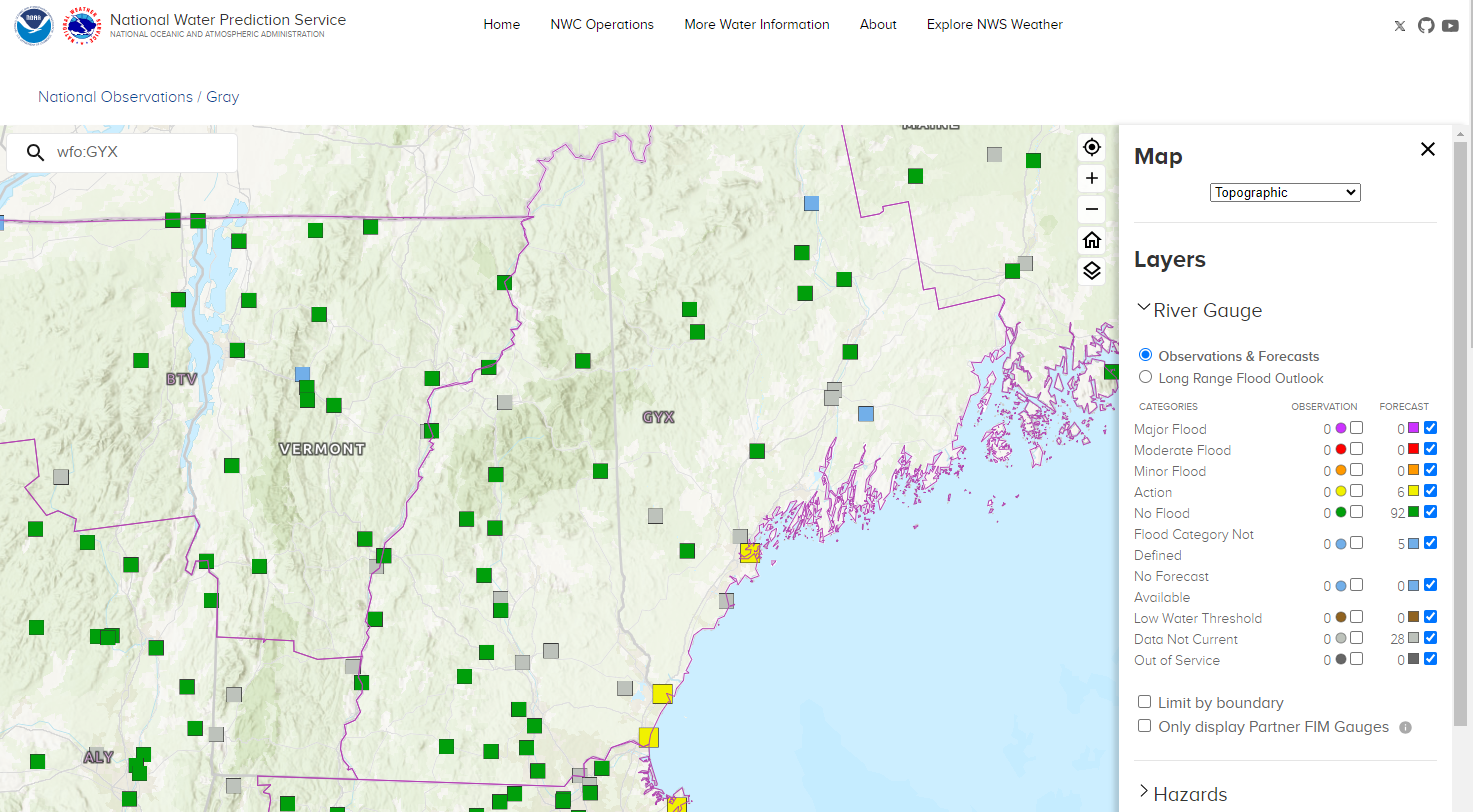Close the Map panel with X
Viewport: 1473px width, 812px height.
1428,149
